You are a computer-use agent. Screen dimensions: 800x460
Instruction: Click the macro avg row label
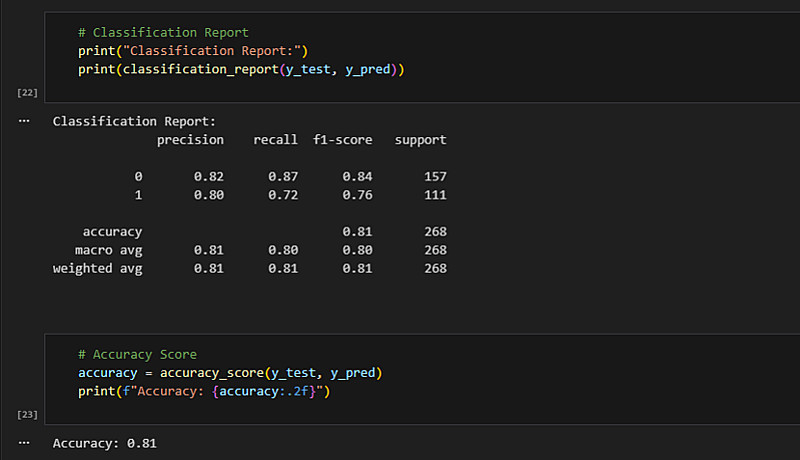(108, 250)
